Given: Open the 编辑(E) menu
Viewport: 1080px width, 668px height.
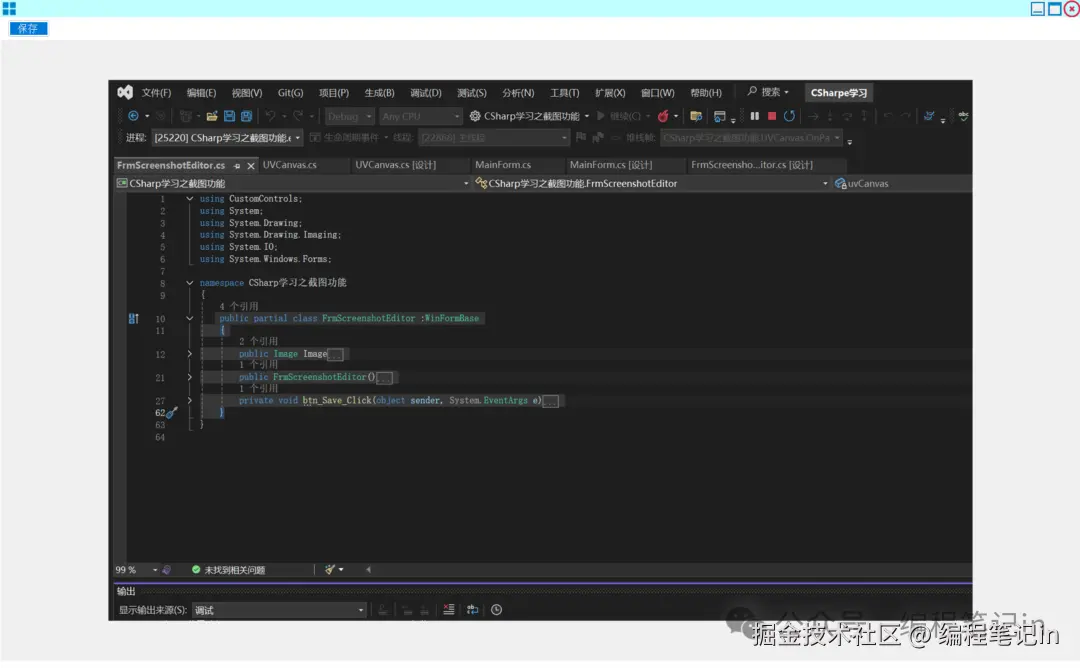Looking at the screenshot, I should (201, 93).
